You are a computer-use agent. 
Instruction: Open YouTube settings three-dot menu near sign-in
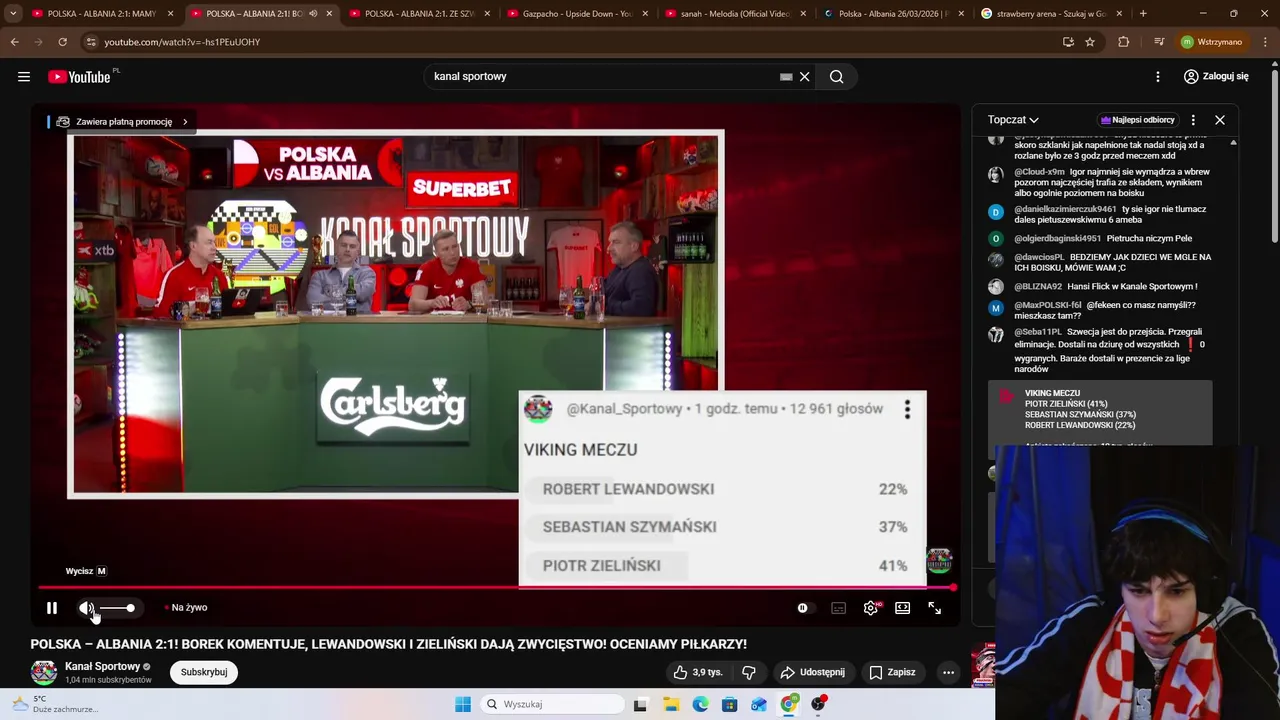[1158, 77]
